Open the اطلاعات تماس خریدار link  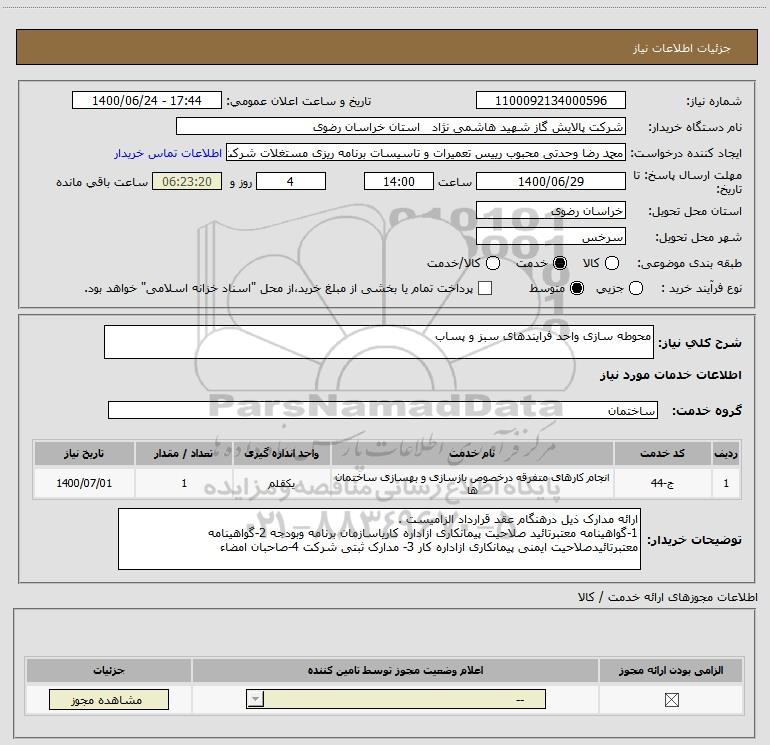168,153
